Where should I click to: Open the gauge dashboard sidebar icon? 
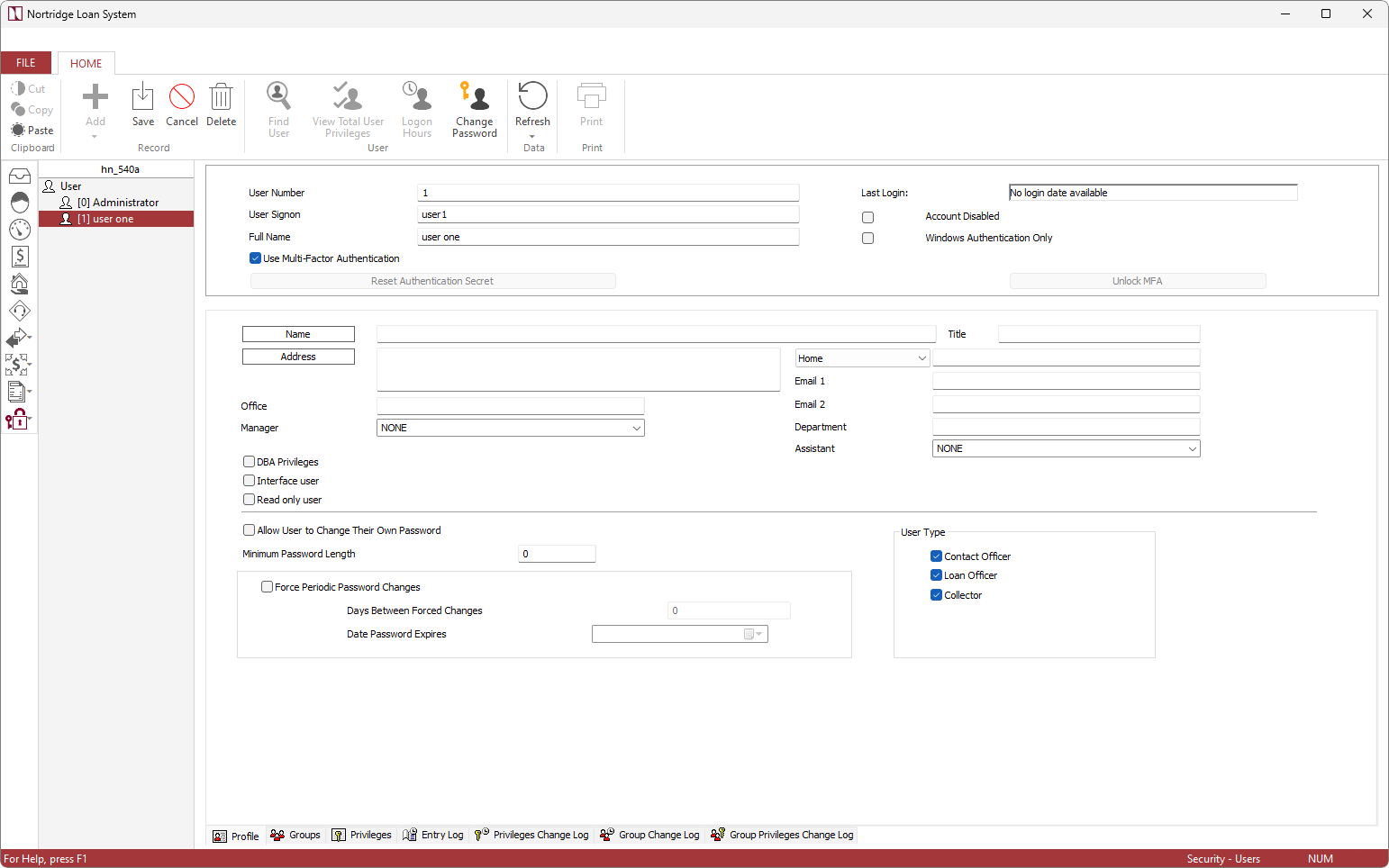pyautogui.click(x=19, y=229)
